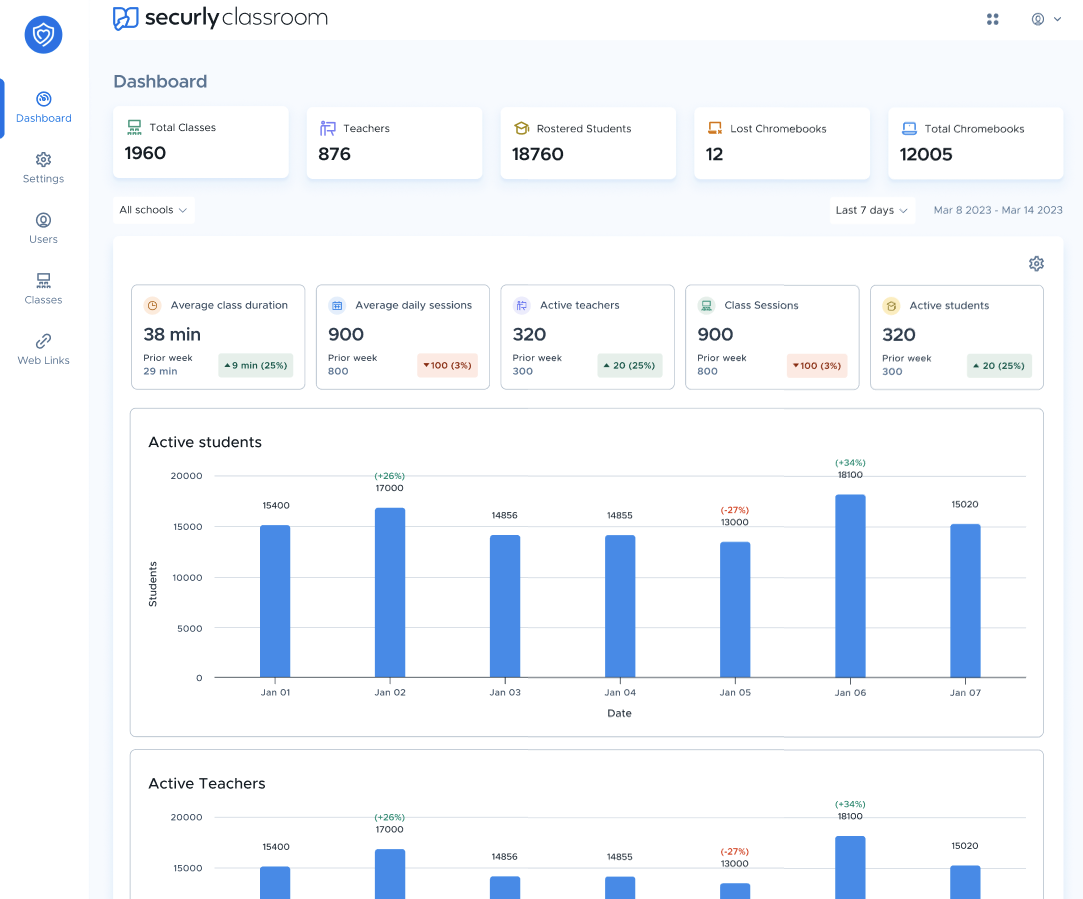
Task: Select Dashboard in the sidebar menu
Action: [44, 108]
